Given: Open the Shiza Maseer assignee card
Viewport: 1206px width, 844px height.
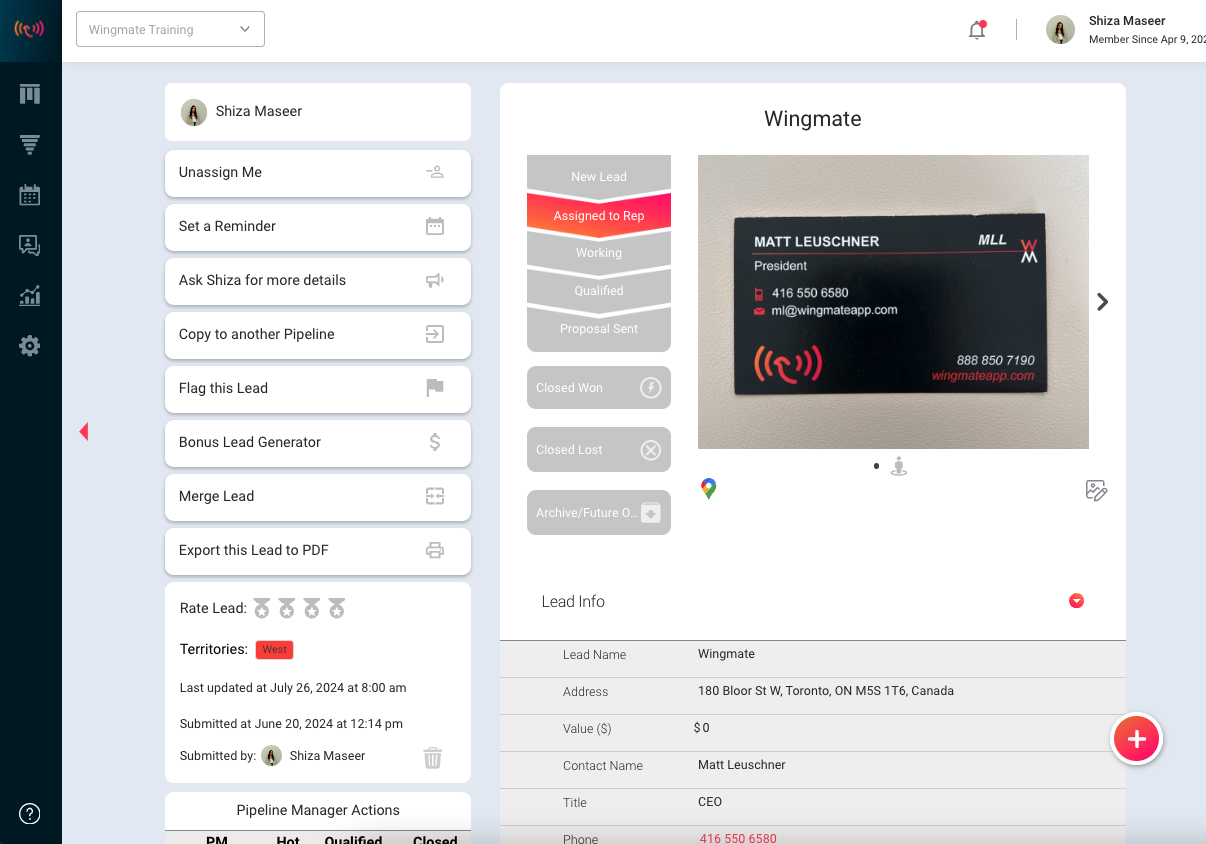Looking at the screenshot, I should tap(318, 112).
